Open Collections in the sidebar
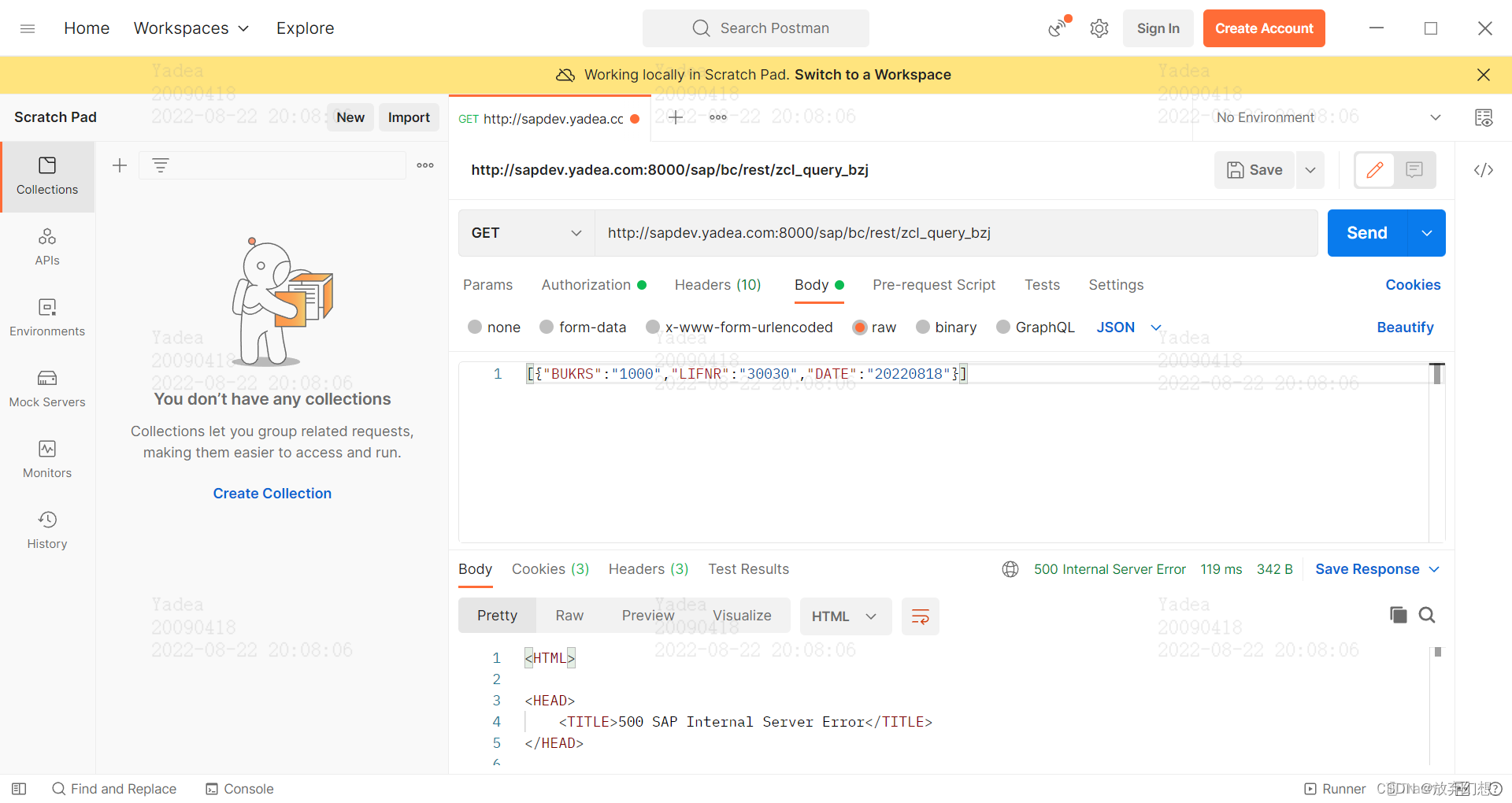 click(47, 176)
